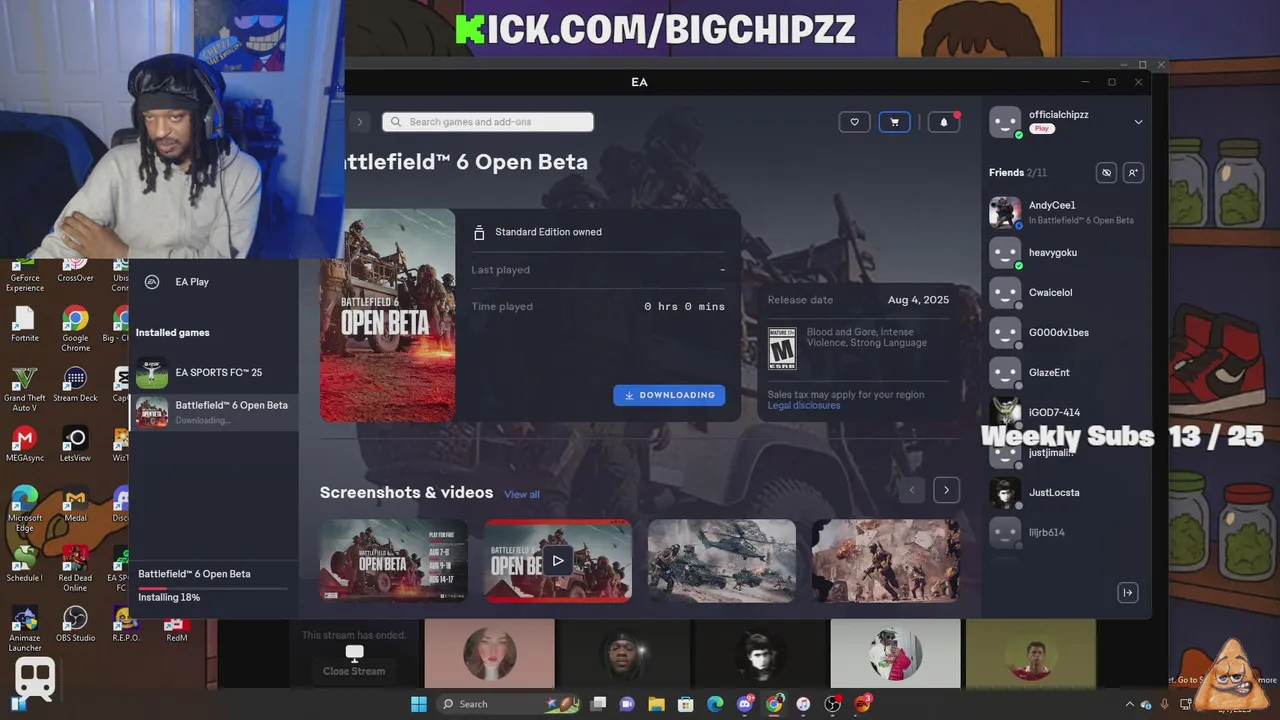Open Grand Theft Auto V desktop shortcut
This screenshot has height=720, width=1280.
point(24,390)
